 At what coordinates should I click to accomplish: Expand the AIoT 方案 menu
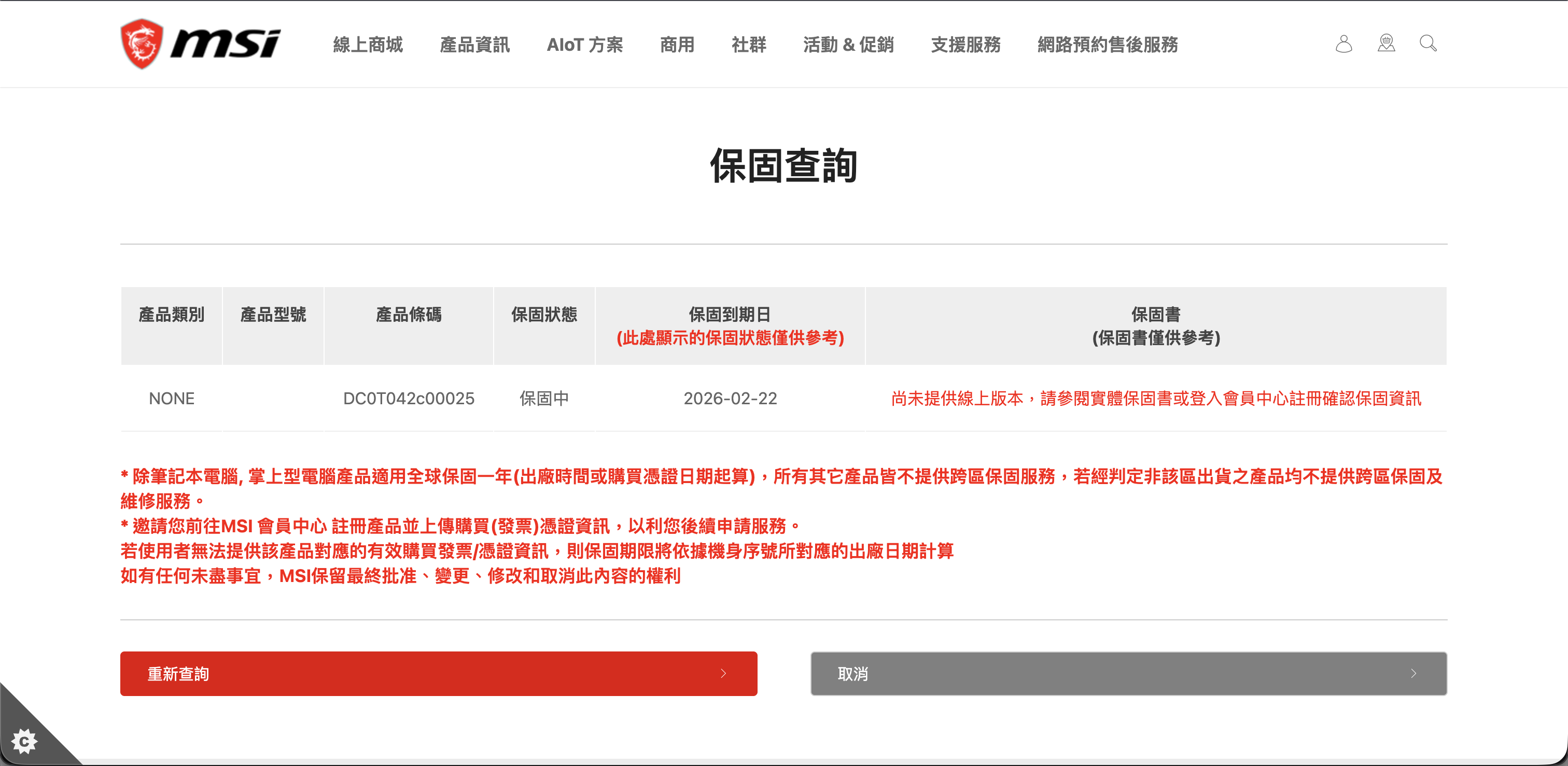pyautogui.click(x=584, y=45)
